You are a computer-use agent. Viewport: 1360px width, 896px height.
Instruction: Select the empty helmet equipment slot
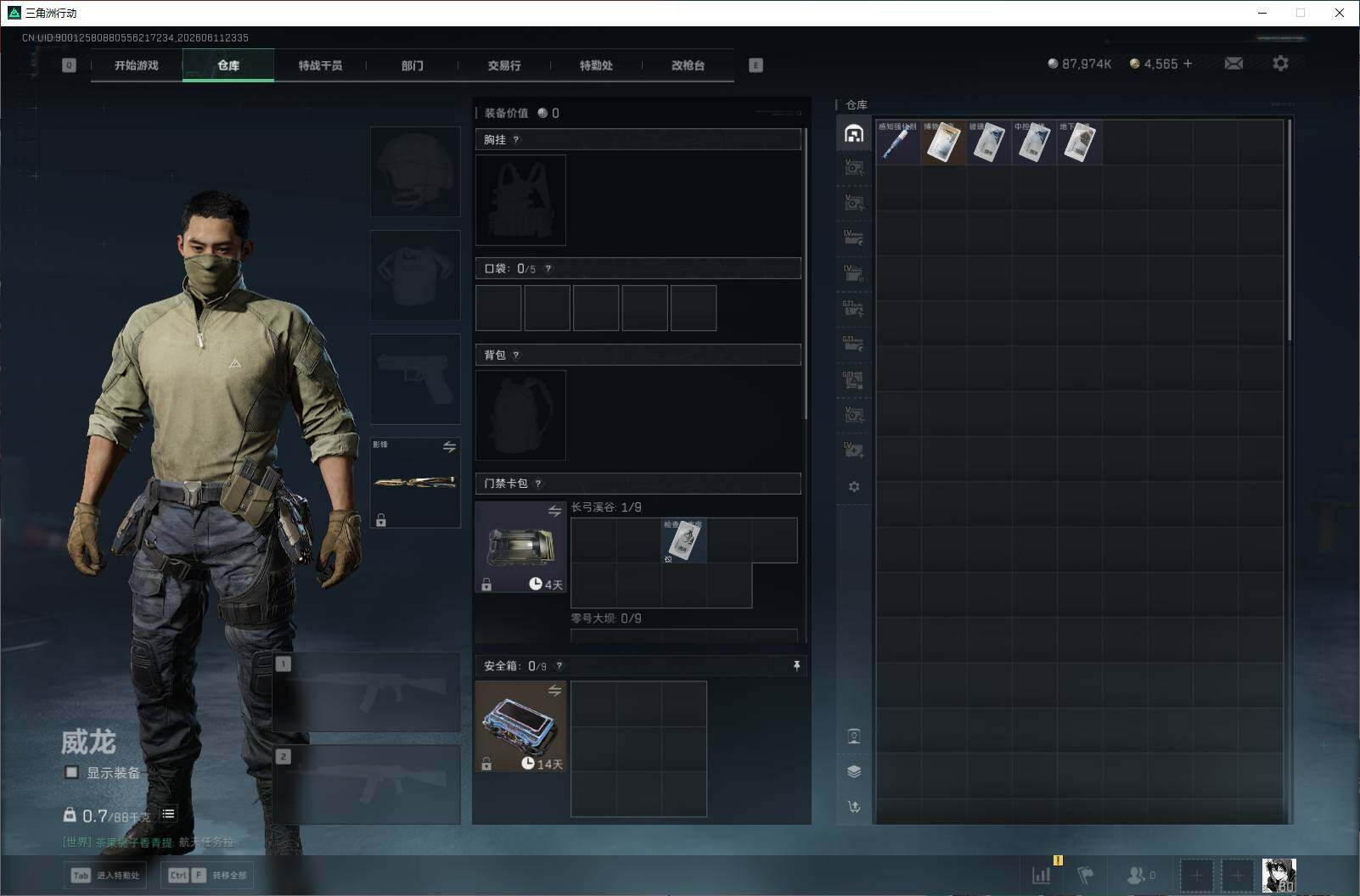coord(415,171)
